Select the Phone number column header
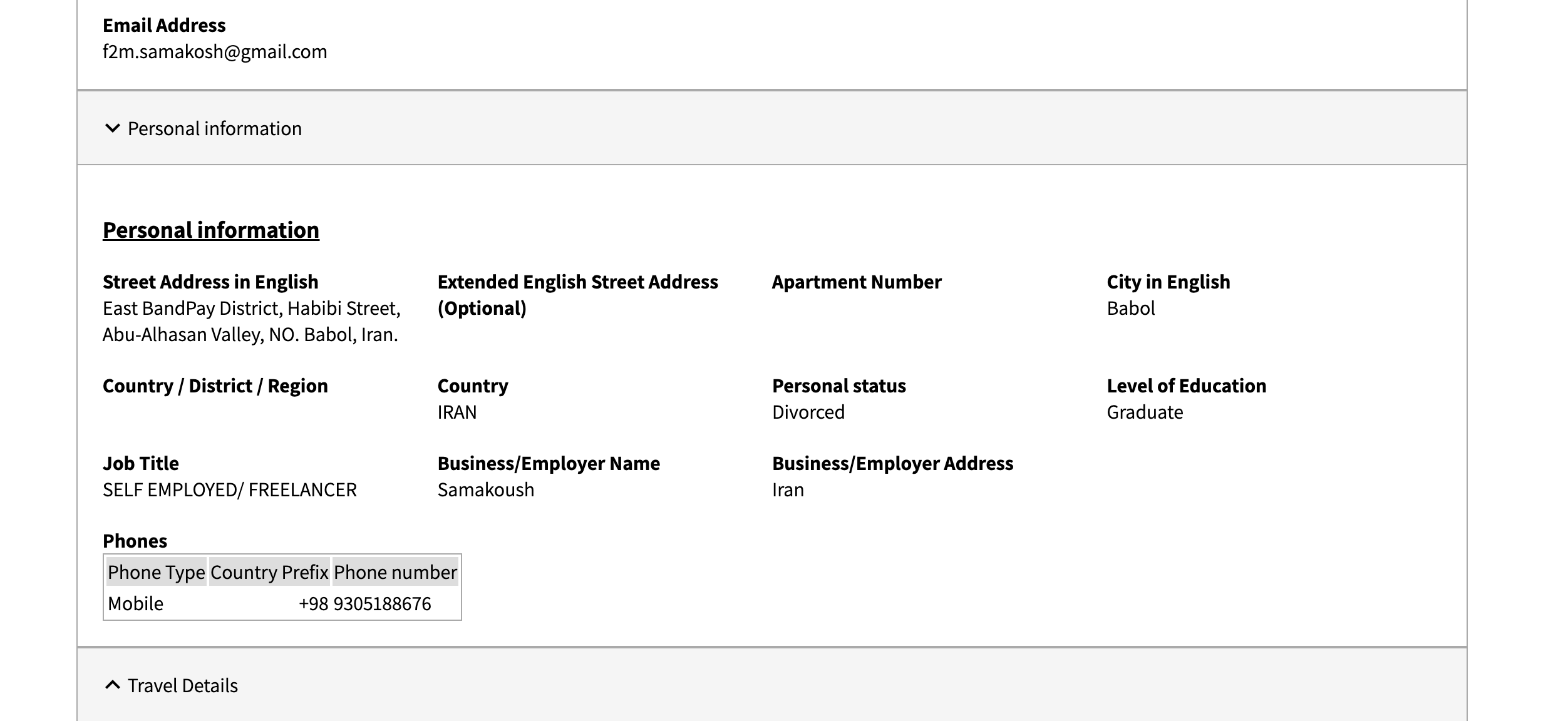The width and height of the screenshot is (1568, 721). 395,572
